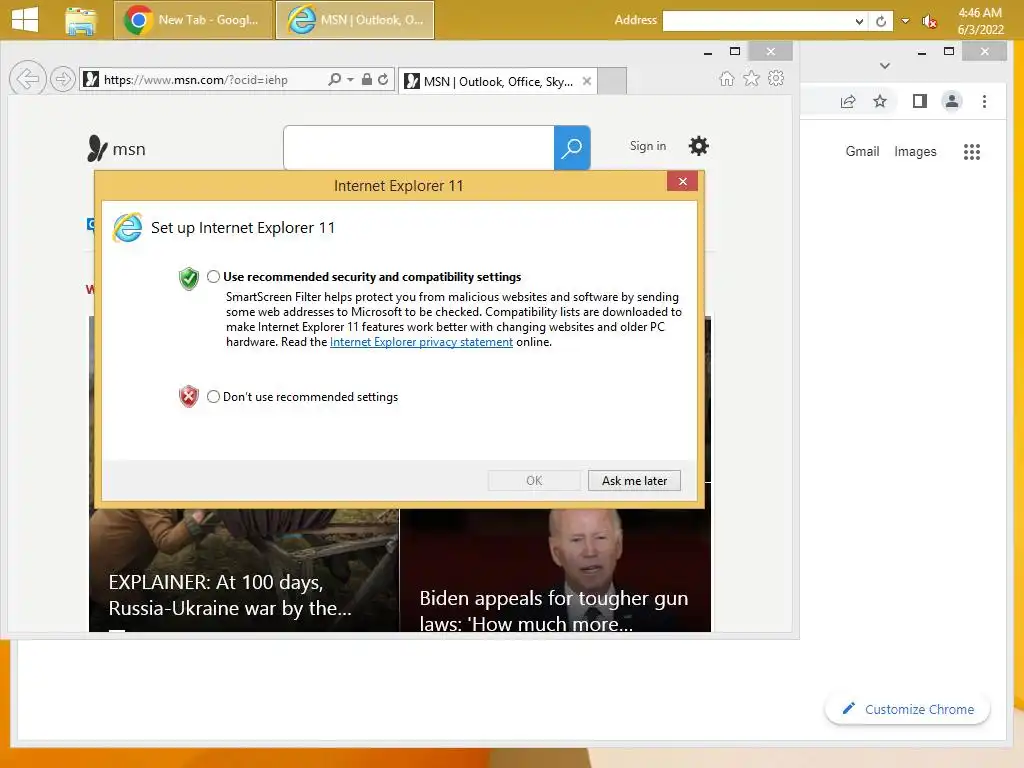Bookmark this tab with Chrome star
Viewport: 1024px width, 768px height.
coord(880,101)
